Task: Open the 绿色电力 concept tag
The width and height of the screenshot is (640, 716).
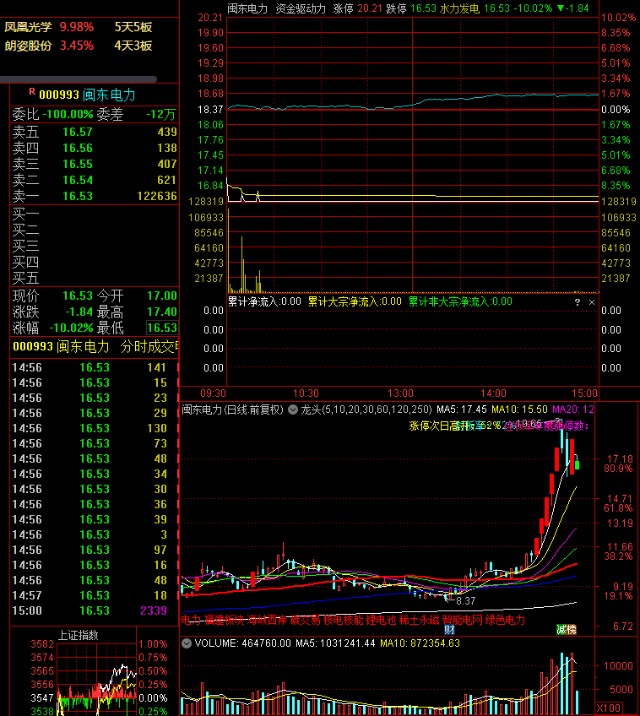Action: (505, 620)
